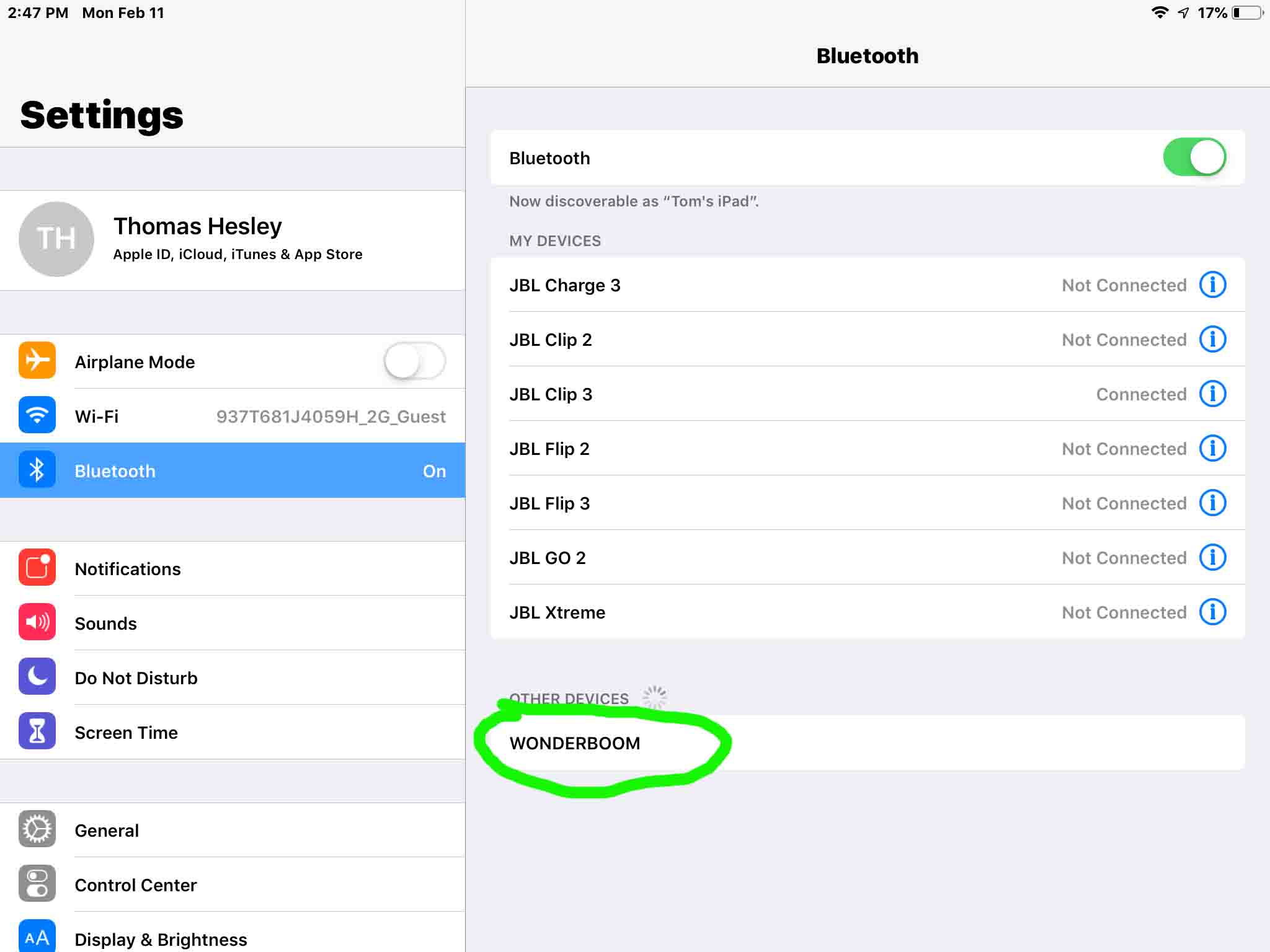Connect to JBL Flip 3
The height and width of the screenshot is (952, 1270).
[x=868, y=503]
